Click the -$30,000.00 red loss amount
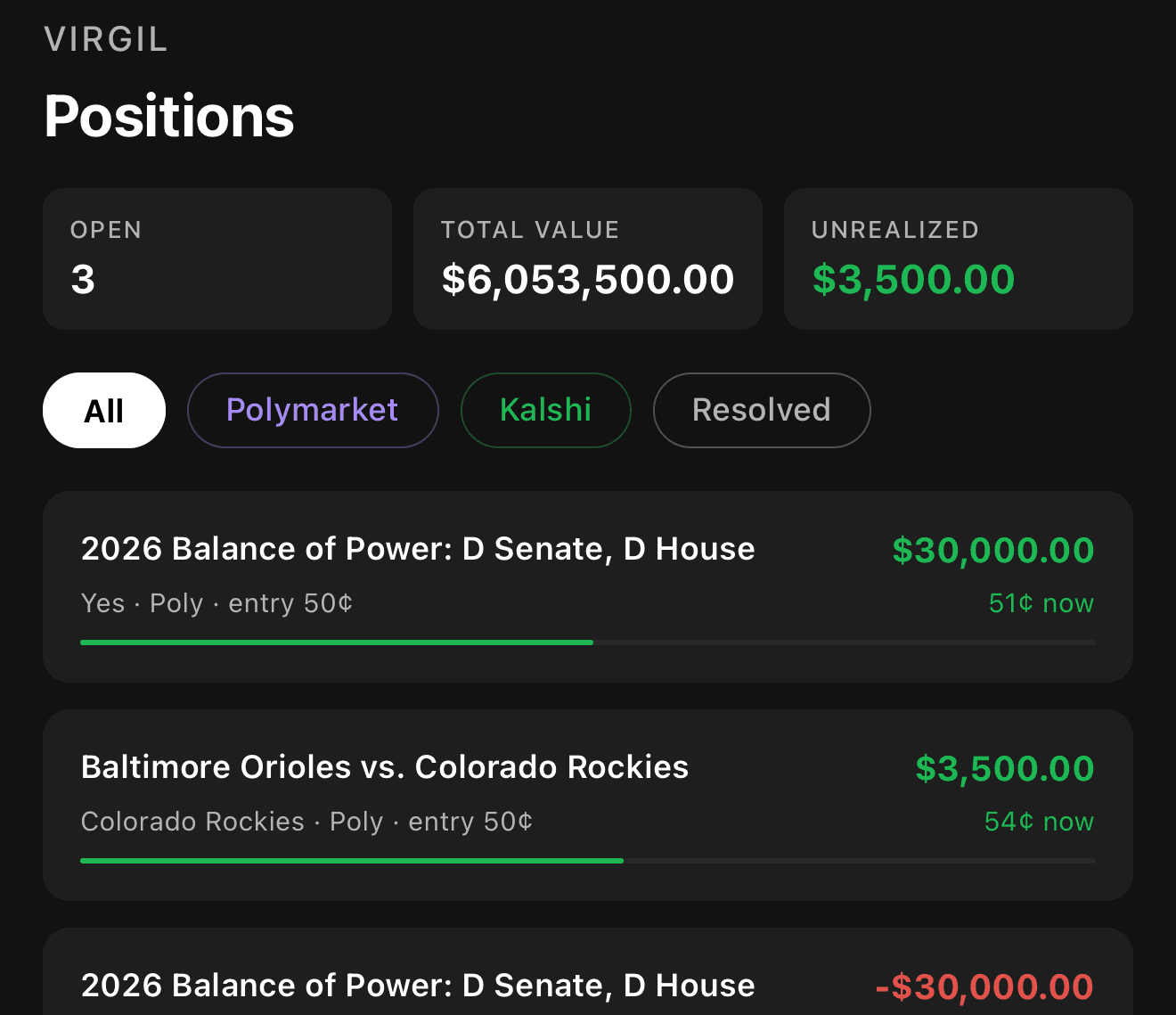1176x1015 pixels. point(984,986)
